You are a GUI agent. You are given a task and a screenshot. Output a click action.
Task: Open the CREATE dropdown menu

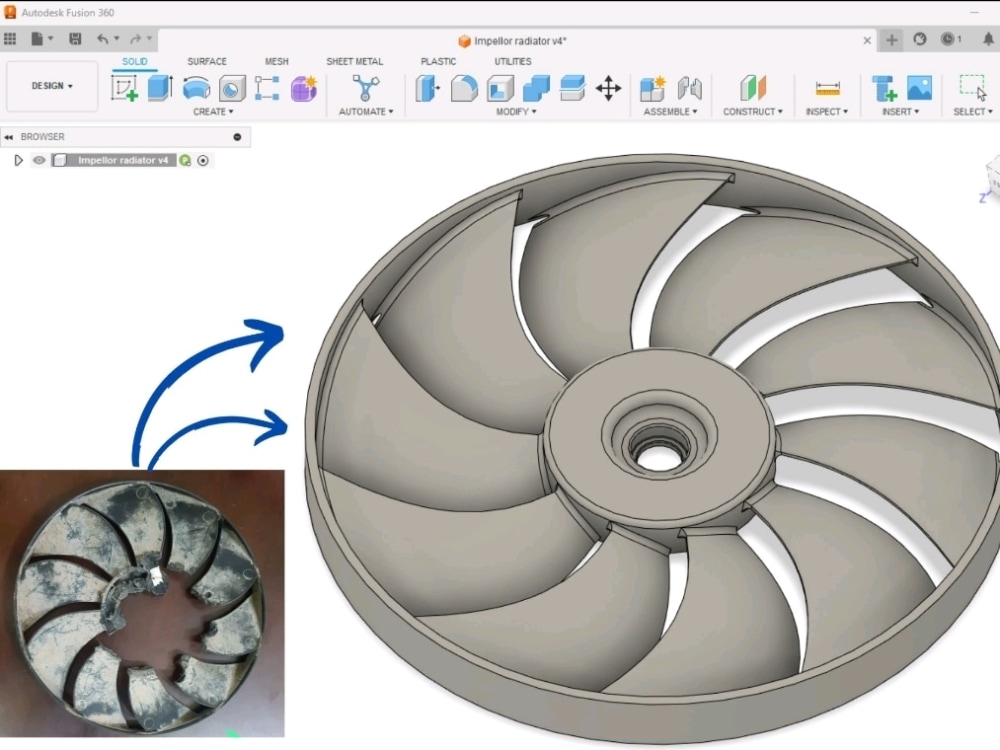[x=212, y=112]
